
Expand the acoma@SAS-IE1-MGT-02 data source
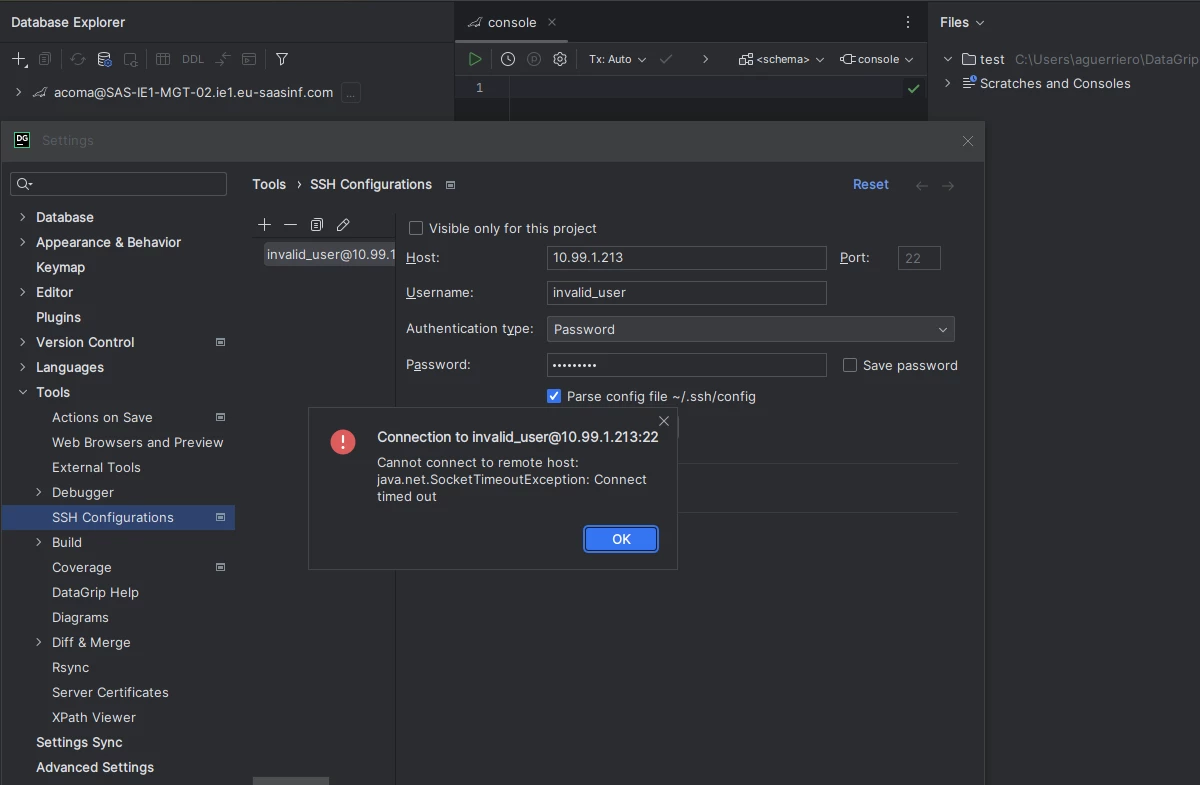tap(18, 92)
